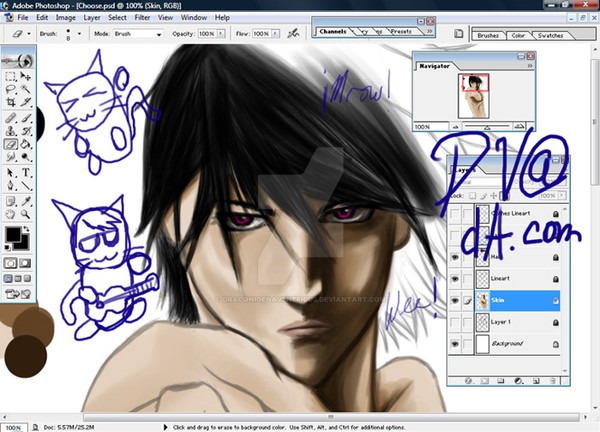The height and width of the screenshot is (432, 600).
Task: Expand the Channels palette options arrow
Action: pos(430,31)
